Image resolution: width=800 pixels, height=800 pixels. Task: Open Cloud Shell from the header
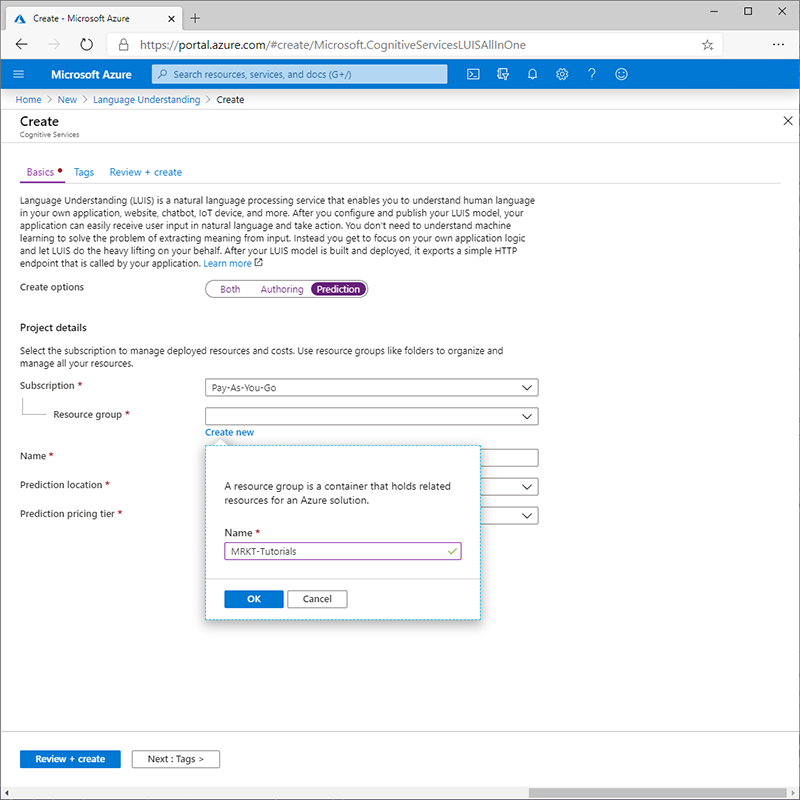click(473, 74)
